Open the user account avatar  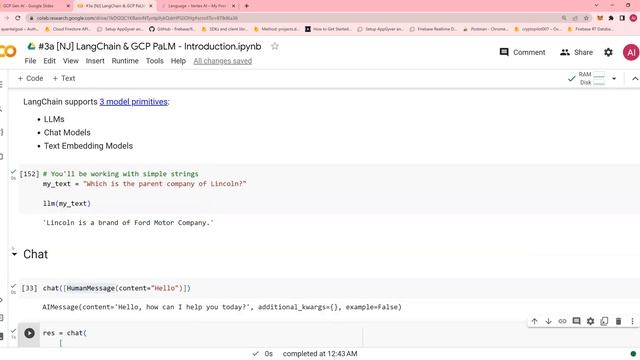pos(631,52)
